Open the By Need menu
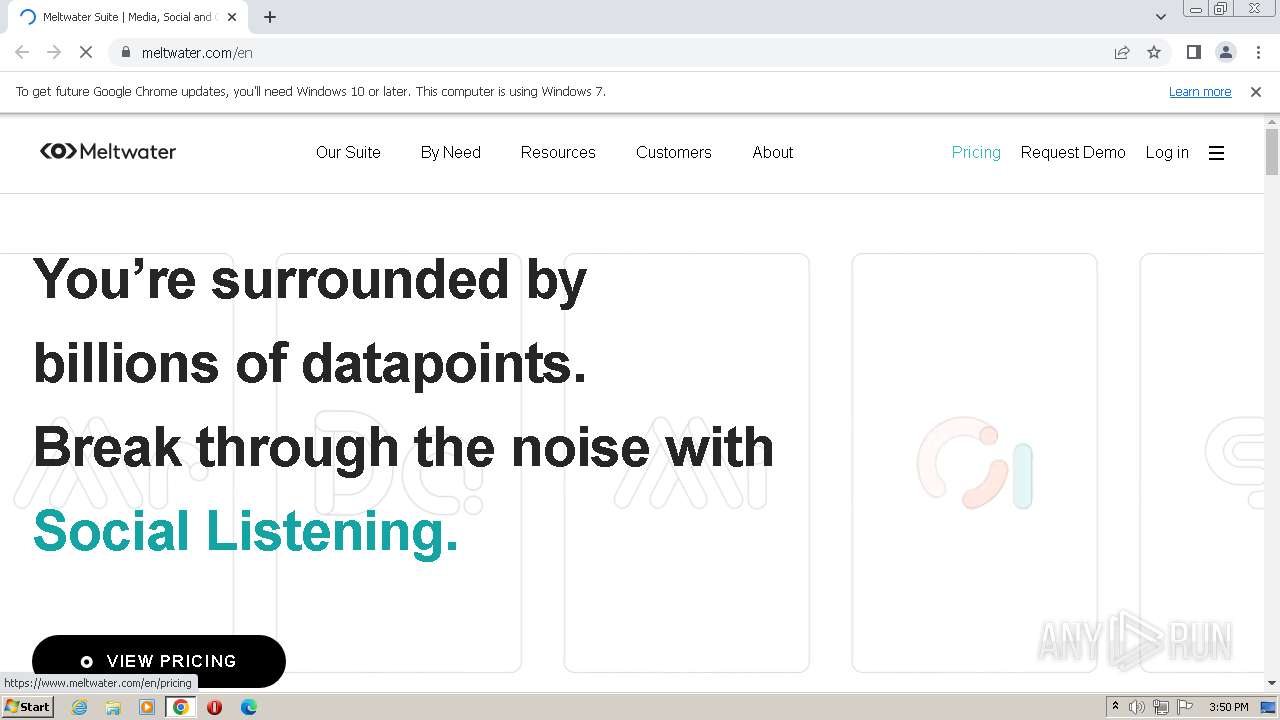 [x=451, y=152]
